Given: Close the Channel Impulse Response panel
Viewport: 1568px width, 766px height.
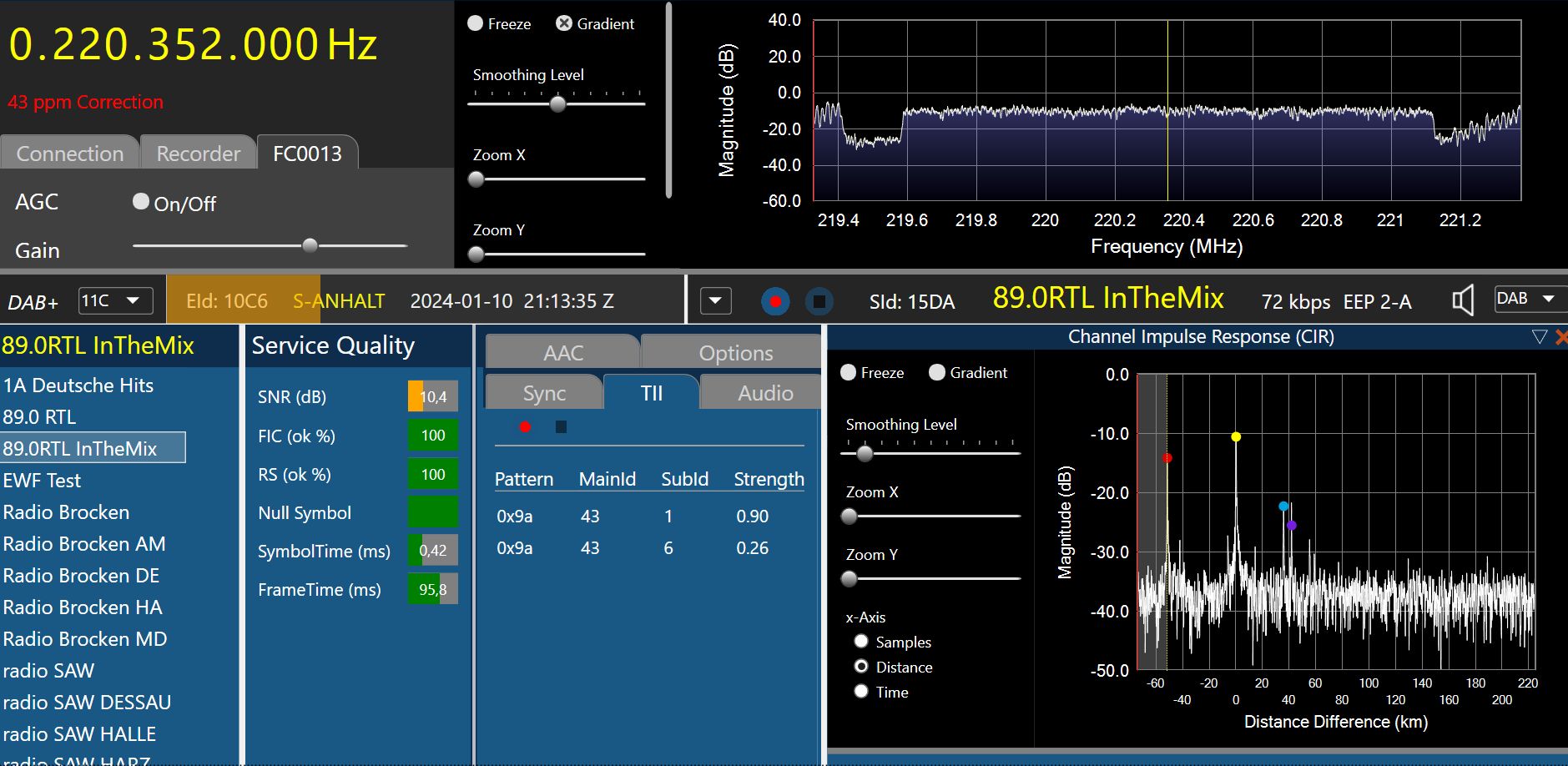Looking at the screenshot, I should (x=1560, y=337).
